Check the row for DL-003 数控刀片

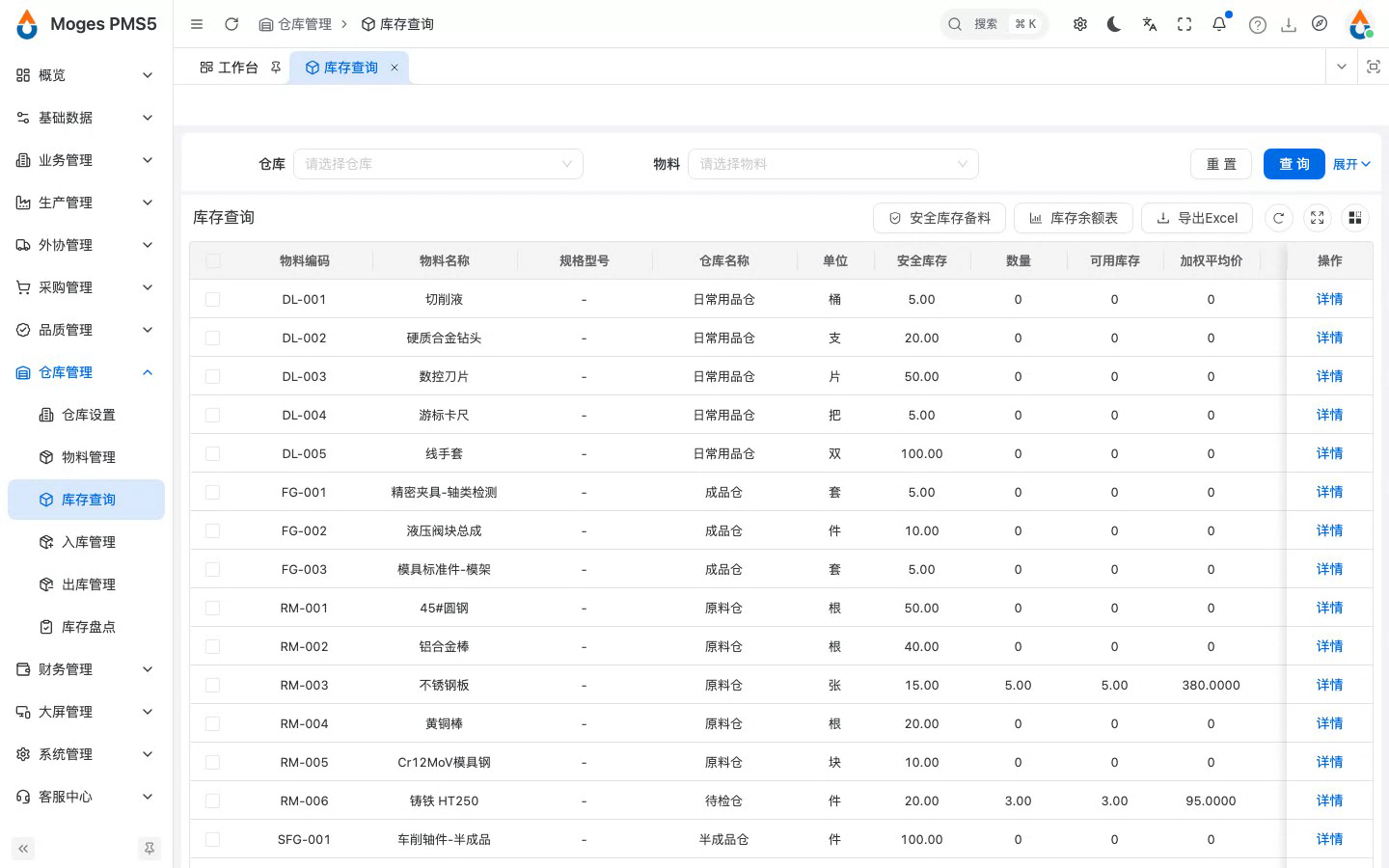(x=213, y=377)
